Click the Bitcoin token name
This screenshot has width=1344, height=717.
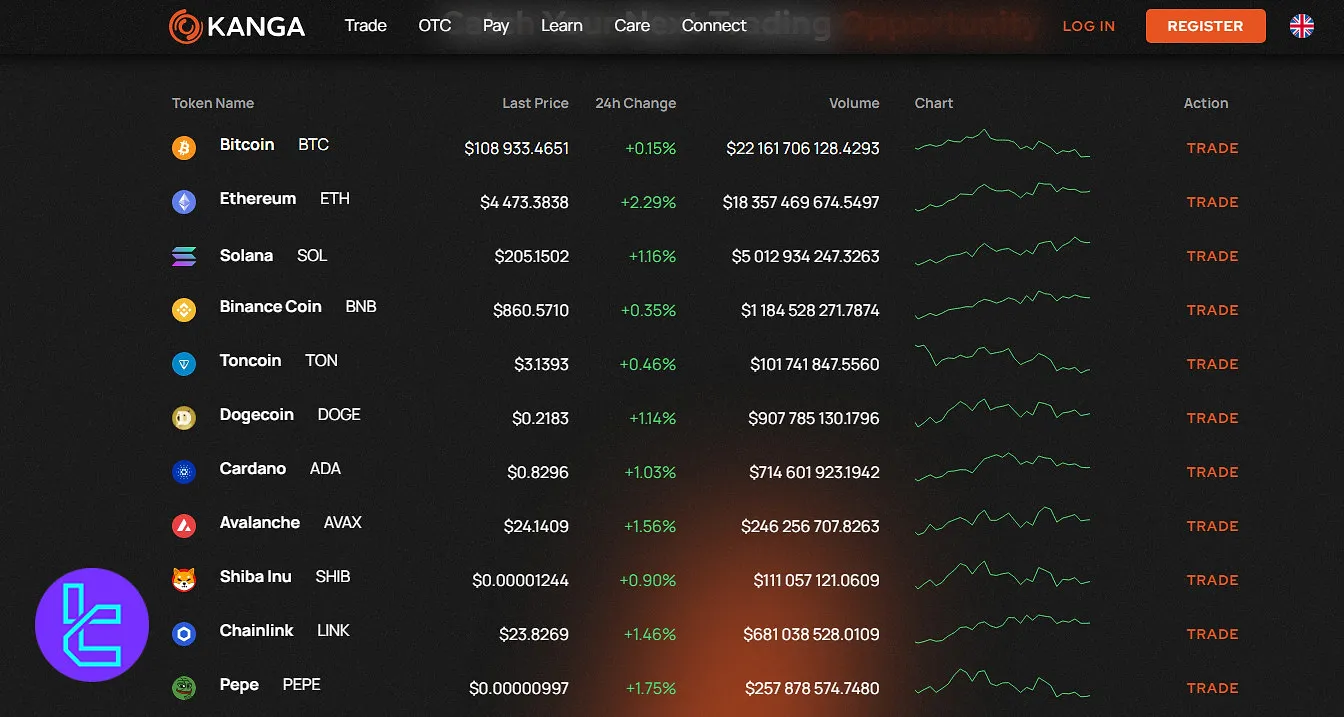click(x=247, y=145)
